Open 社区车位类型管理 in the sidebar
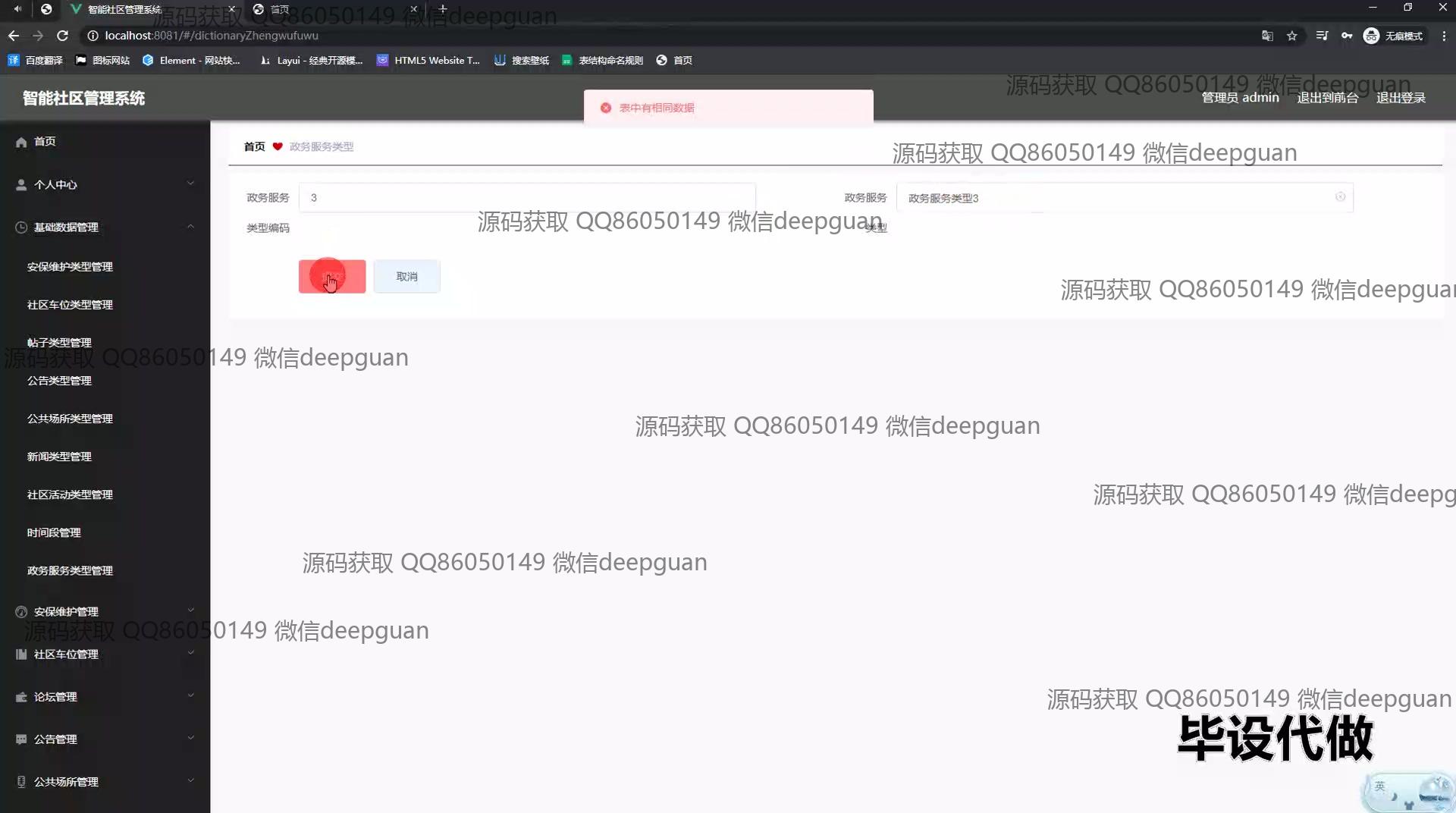This screenshot has width=1456, height=813. tap(70, 305)
